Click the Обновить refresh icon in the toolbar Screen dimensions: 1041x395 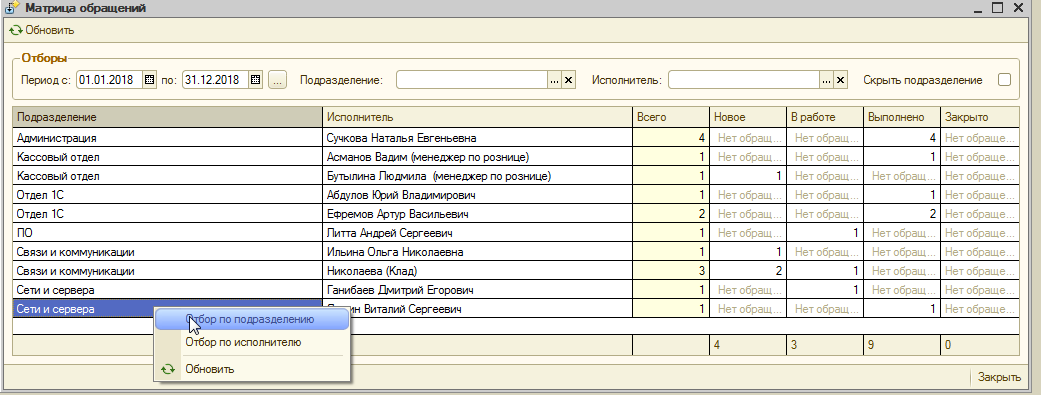(16, 30)
